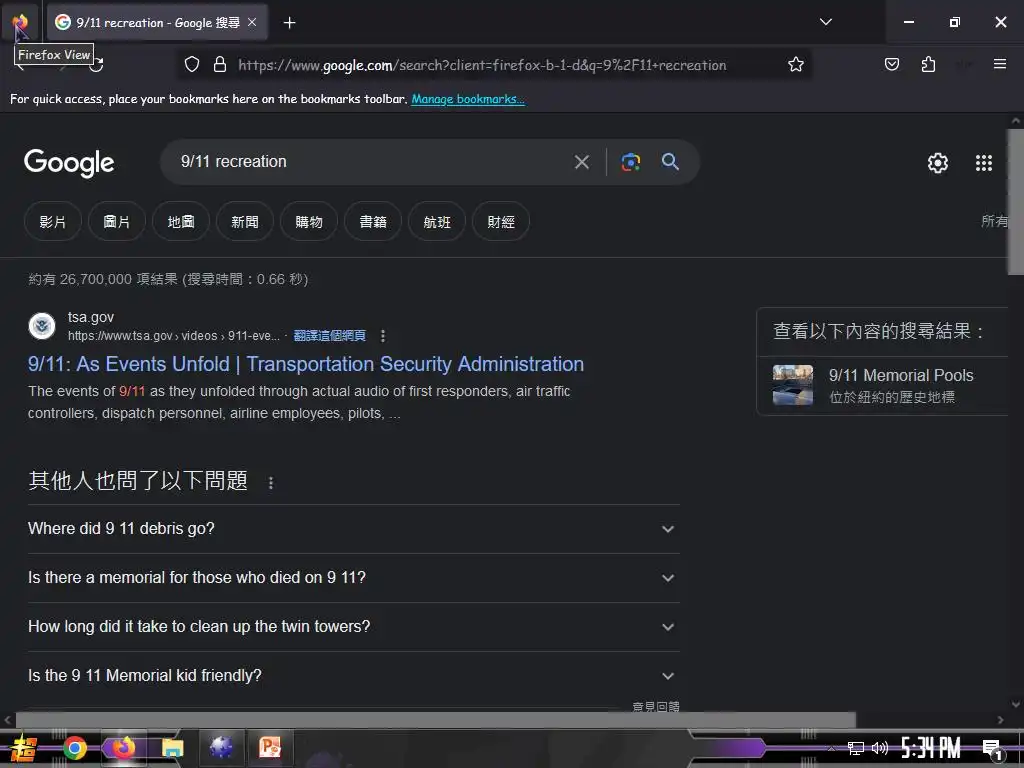1024x768 pixels.
Task: Click the volume speaker tray icon
Action: click(x=880, y=748)
